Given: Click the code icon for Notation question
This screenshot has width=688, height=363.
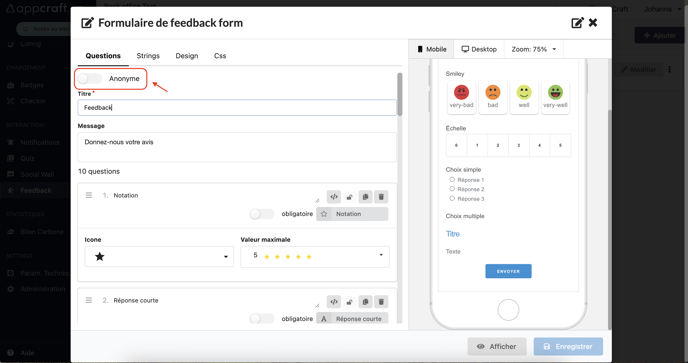Looking at the screenshot, I should pos(333,197).
